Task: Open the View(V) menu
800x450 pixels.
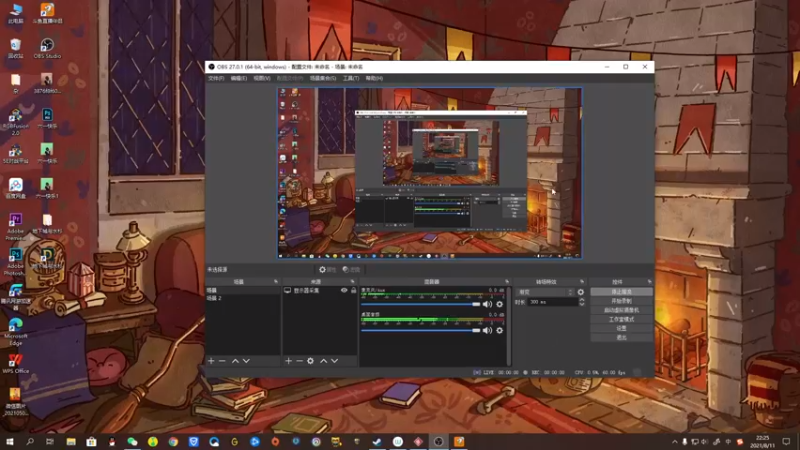Action: (x=262, y=78)
